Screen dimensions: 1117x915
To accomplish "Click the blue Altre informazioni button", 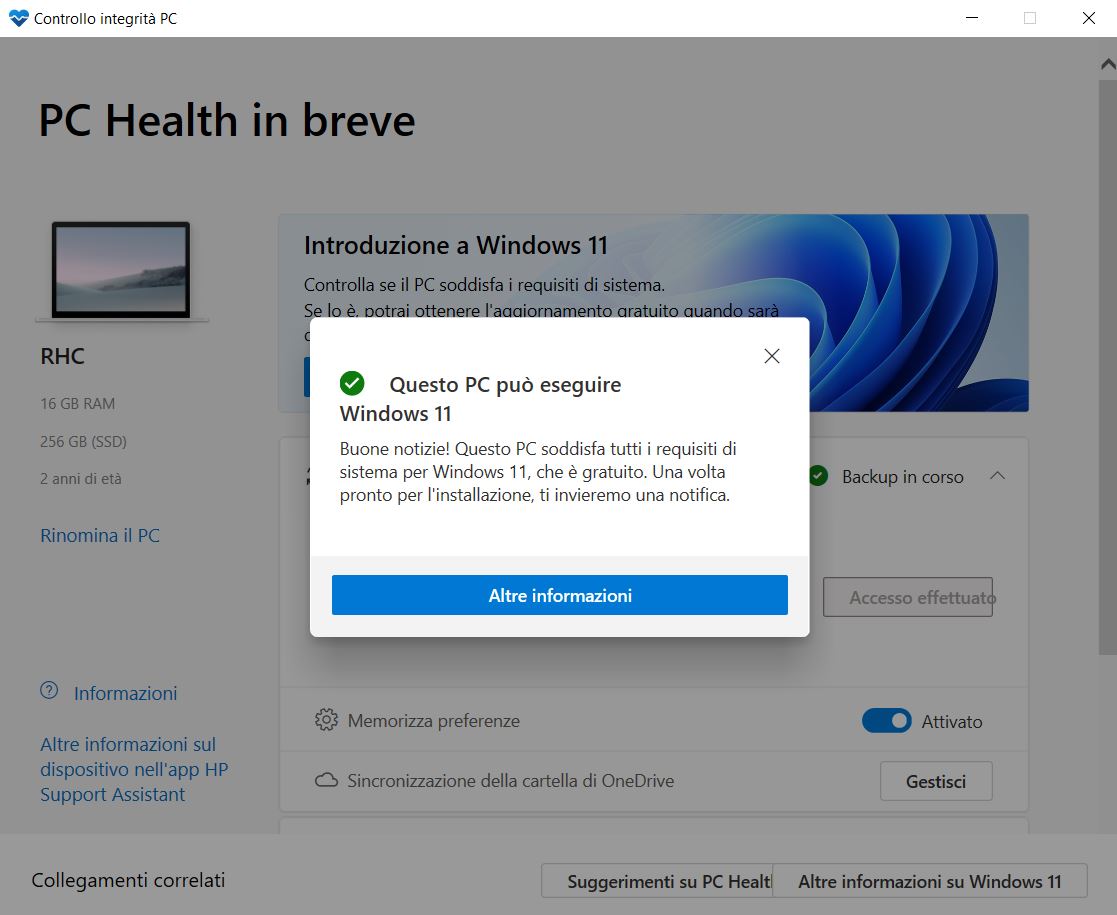I will point(559,595).
